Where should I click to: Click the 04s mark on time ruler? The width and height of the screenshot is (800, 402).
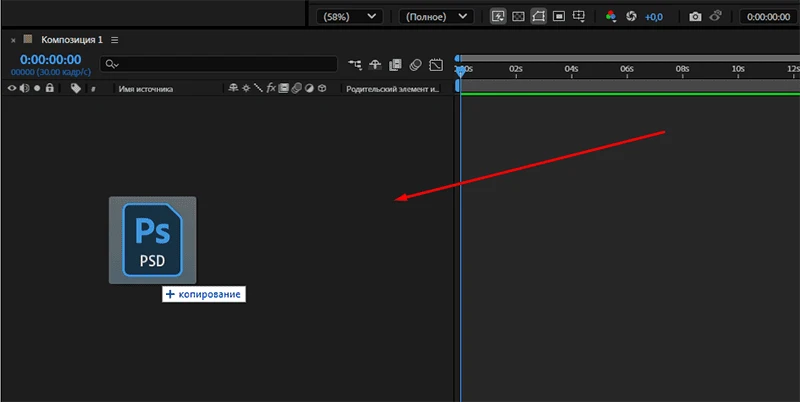tap(571, 69)
